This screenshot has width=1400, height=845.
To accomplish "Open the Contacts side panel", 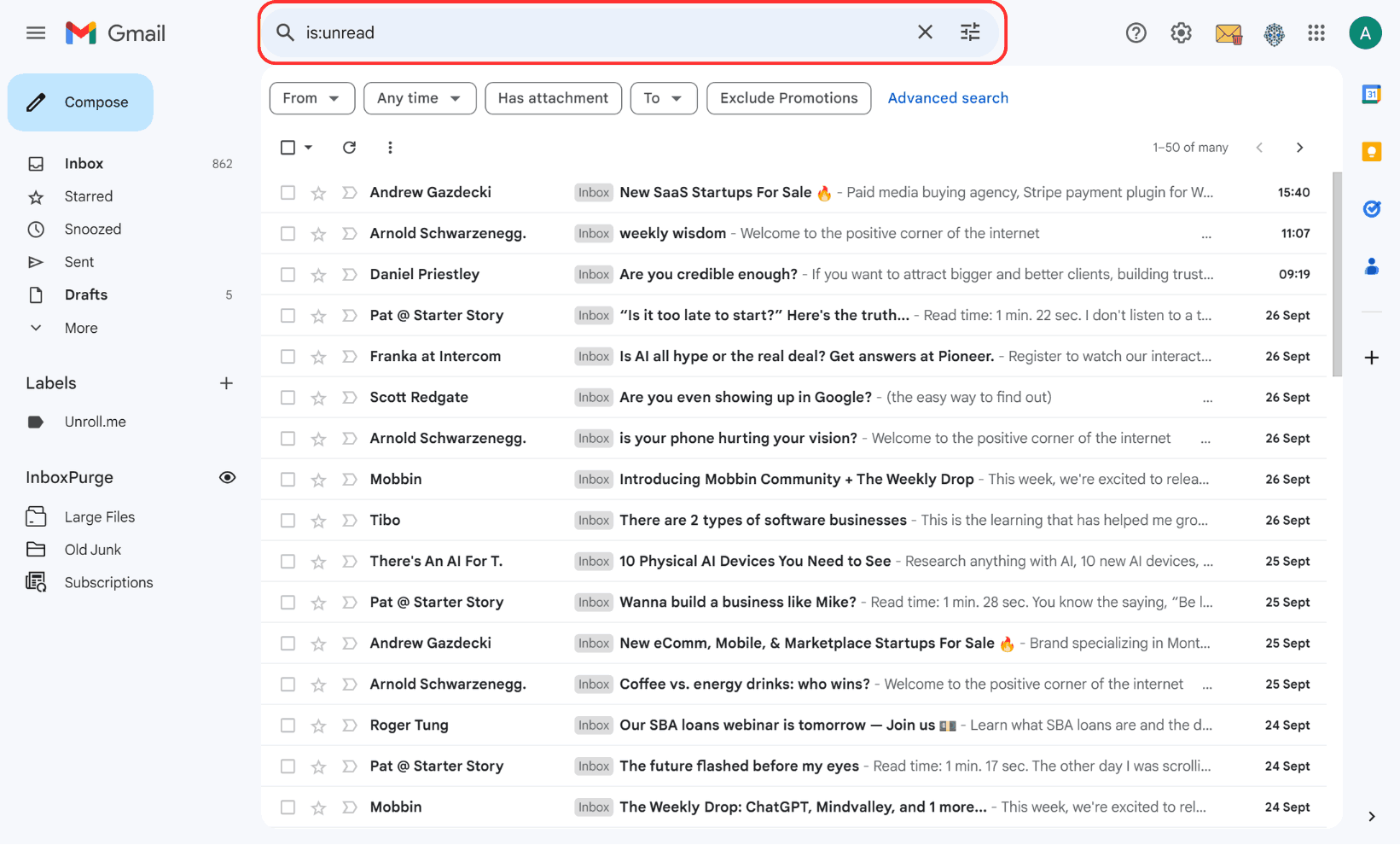I will click(1372, 266).
